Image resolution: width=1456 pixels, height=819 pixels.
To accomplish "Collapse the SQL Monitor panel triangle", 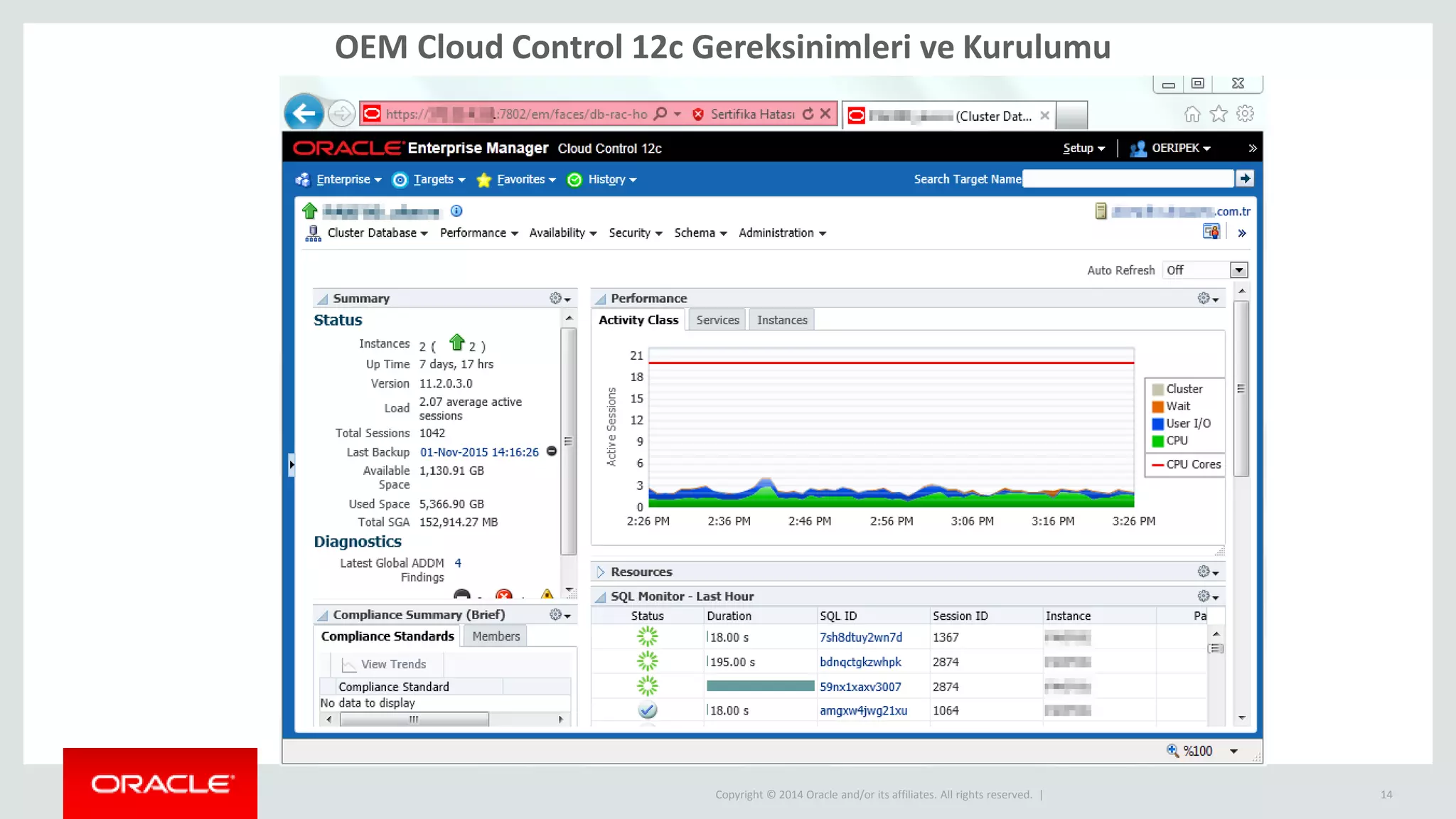I will pyautogui.click(x=601, y=596).
